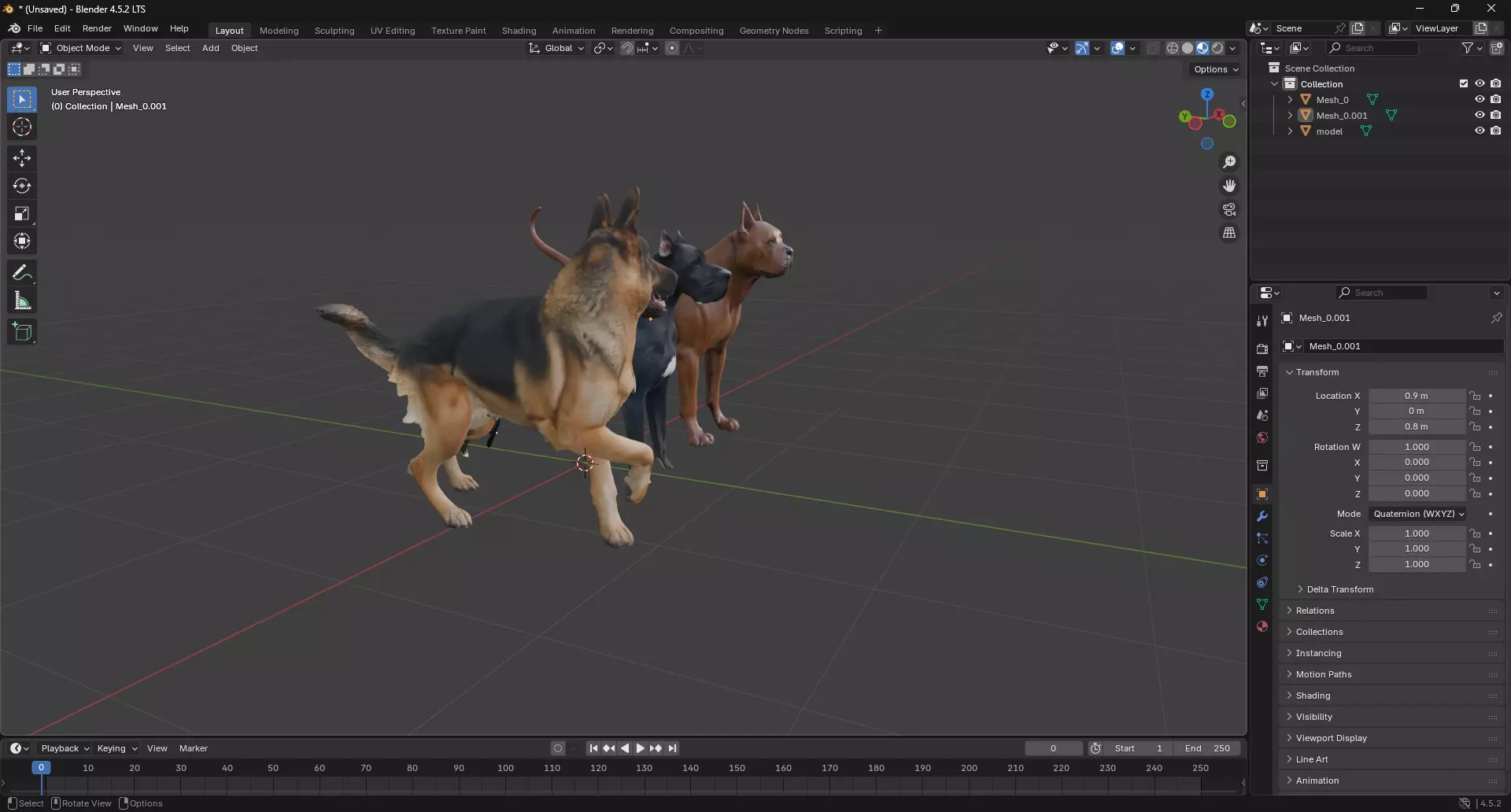Open the Object Data mesh properties tab
The image size is (1511, 812).
(1262, 604)
